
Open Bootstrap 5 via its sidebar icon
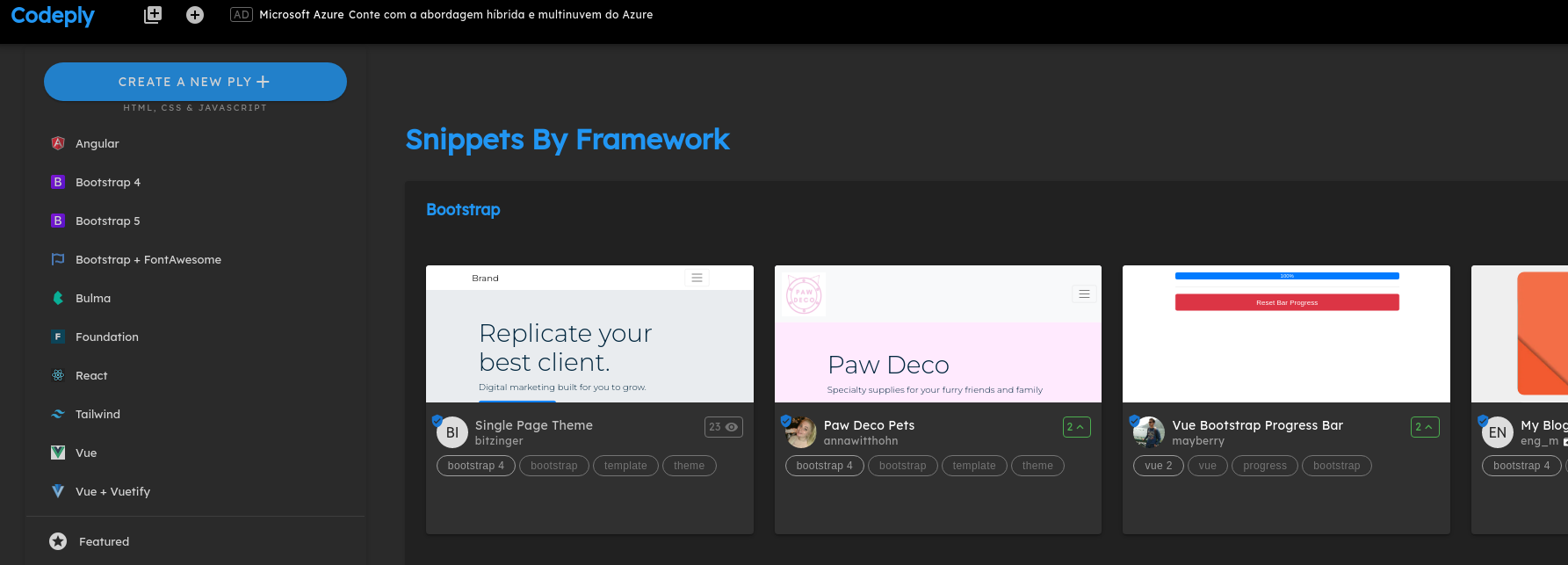58,221
